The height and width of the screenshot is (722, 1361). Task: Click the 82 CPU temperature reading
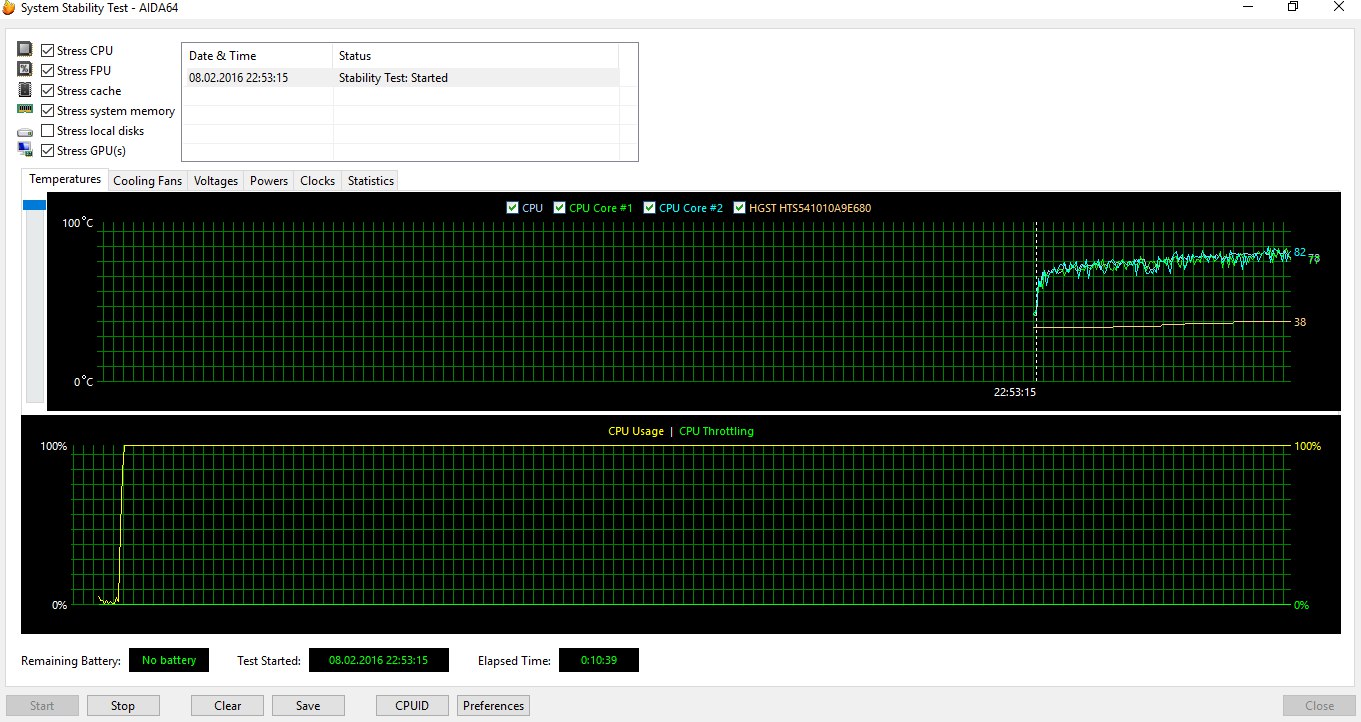[1300, 252]
